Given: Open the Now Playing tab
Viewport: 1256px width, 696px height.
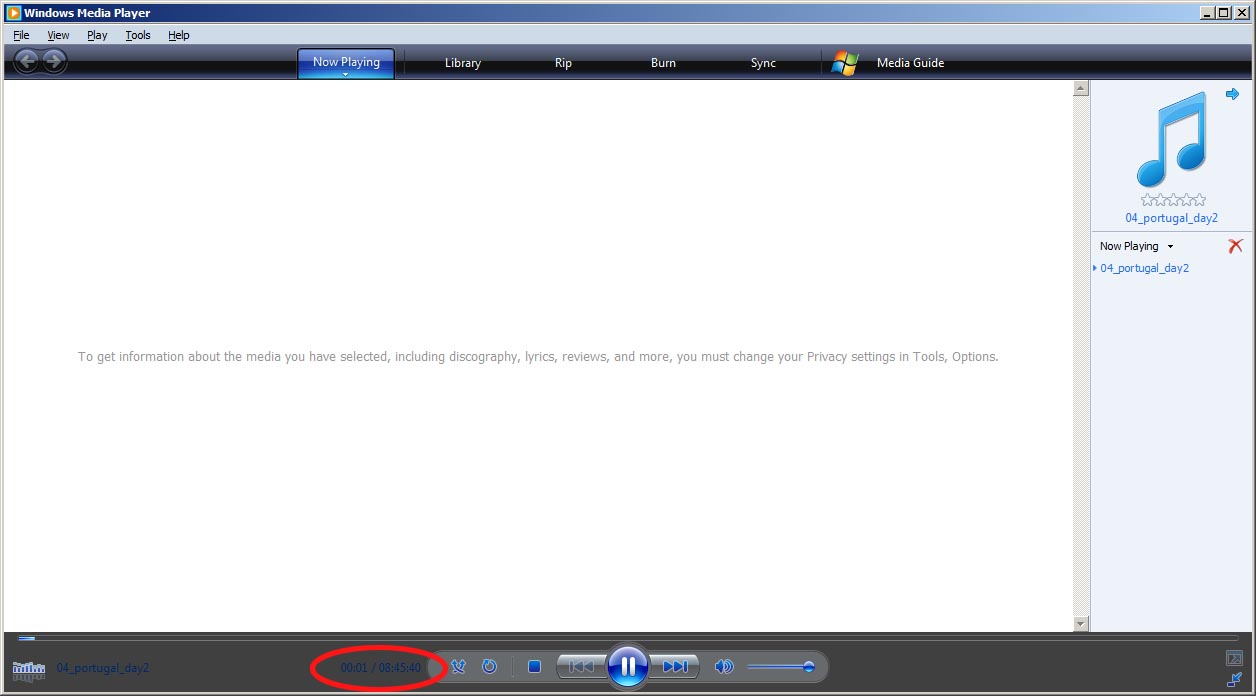Looking at the screenshot, I should 346,62.
